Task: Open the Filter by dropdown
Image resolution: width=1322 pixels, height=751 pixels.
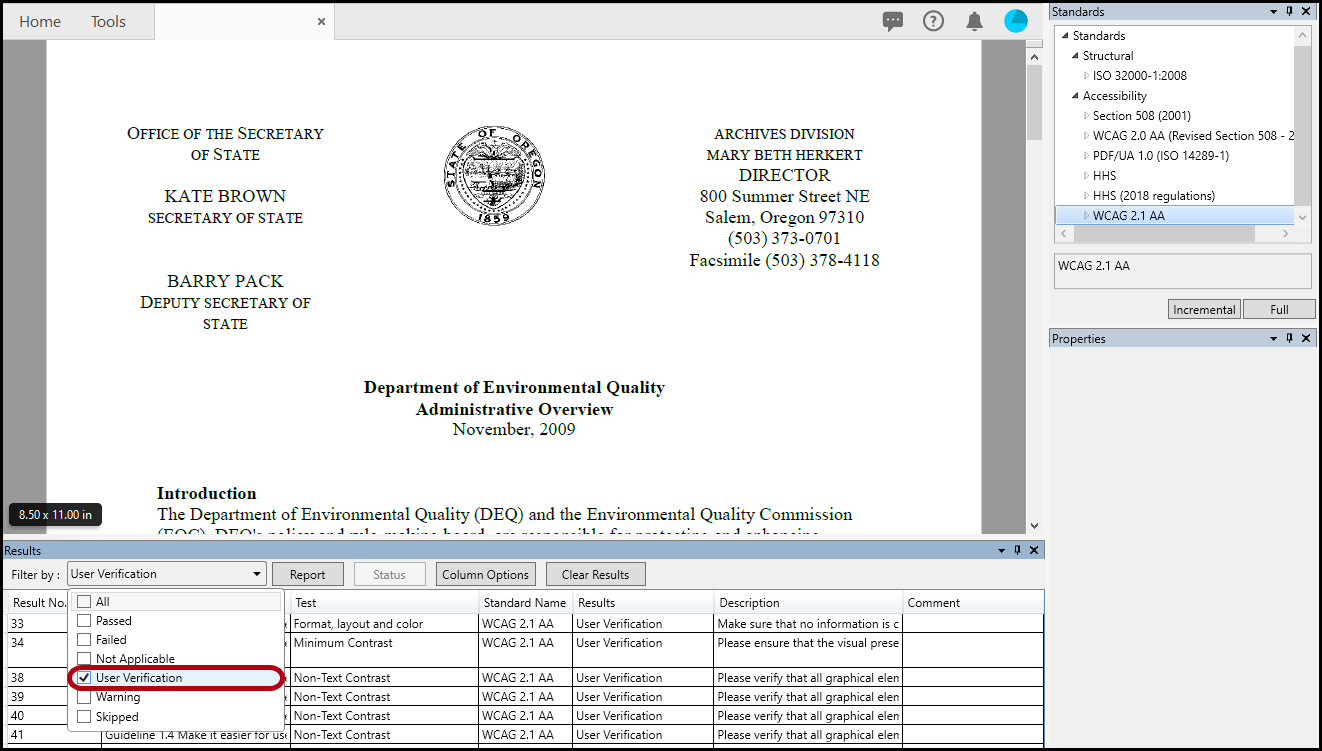Action: (x=167, y=574)
